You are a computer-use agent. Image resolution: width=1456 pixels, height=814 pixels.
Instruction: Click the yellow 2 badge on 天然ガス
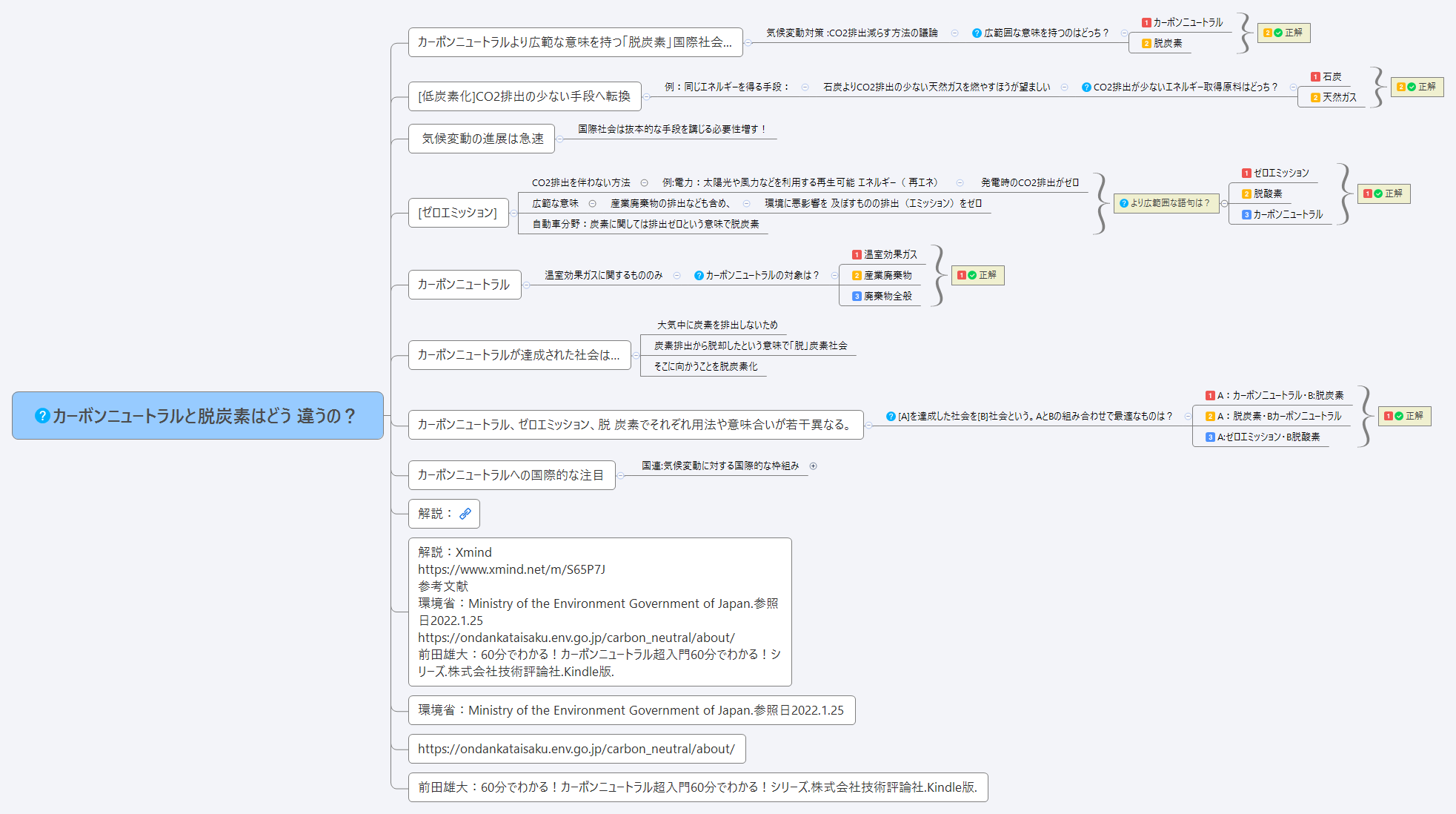(1314, 97)
